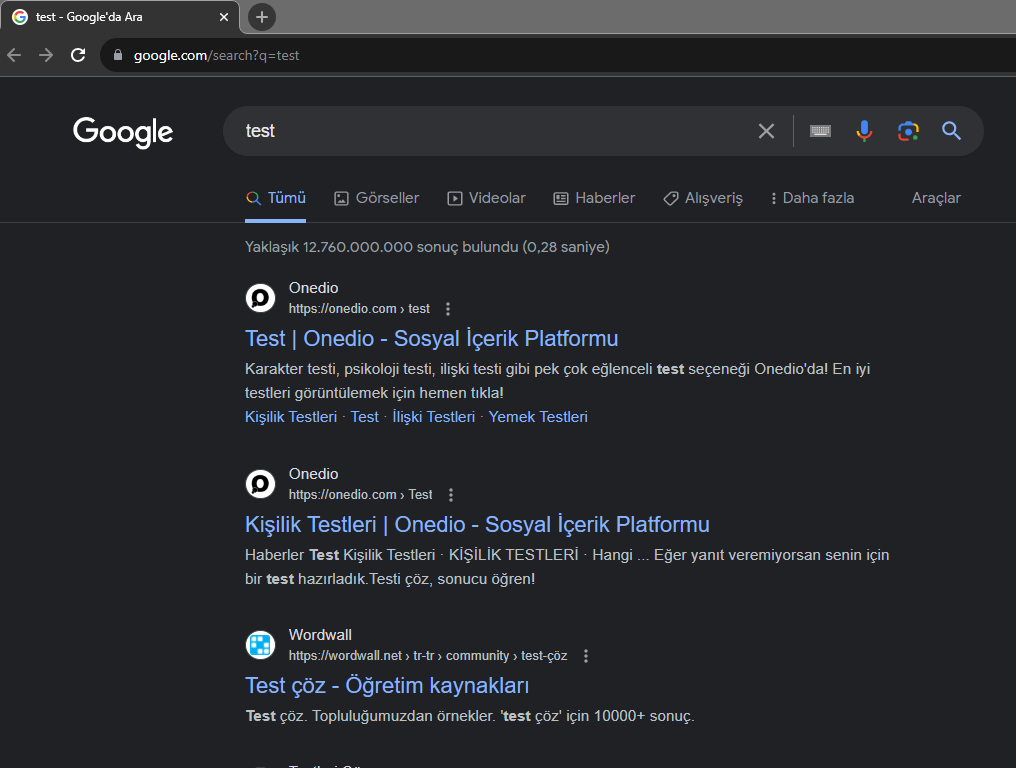The width and height of the screenshot is (1016, 768).
Task: Click the magnifier search button
Action: click(951, 131)
